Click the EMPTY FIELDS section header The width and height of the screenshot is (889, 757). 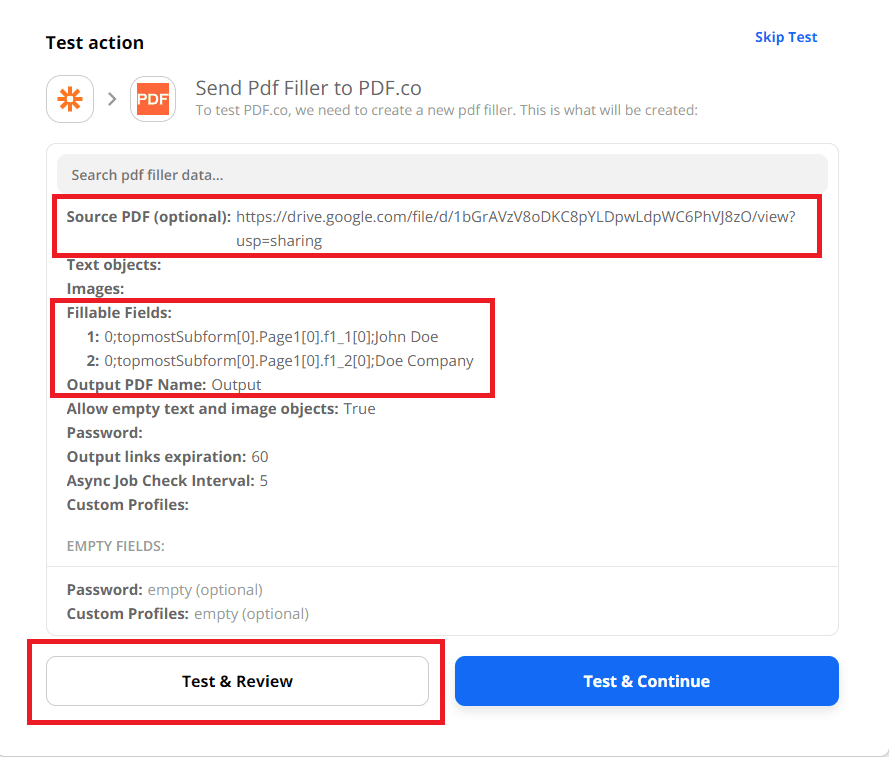pos(115,546)
